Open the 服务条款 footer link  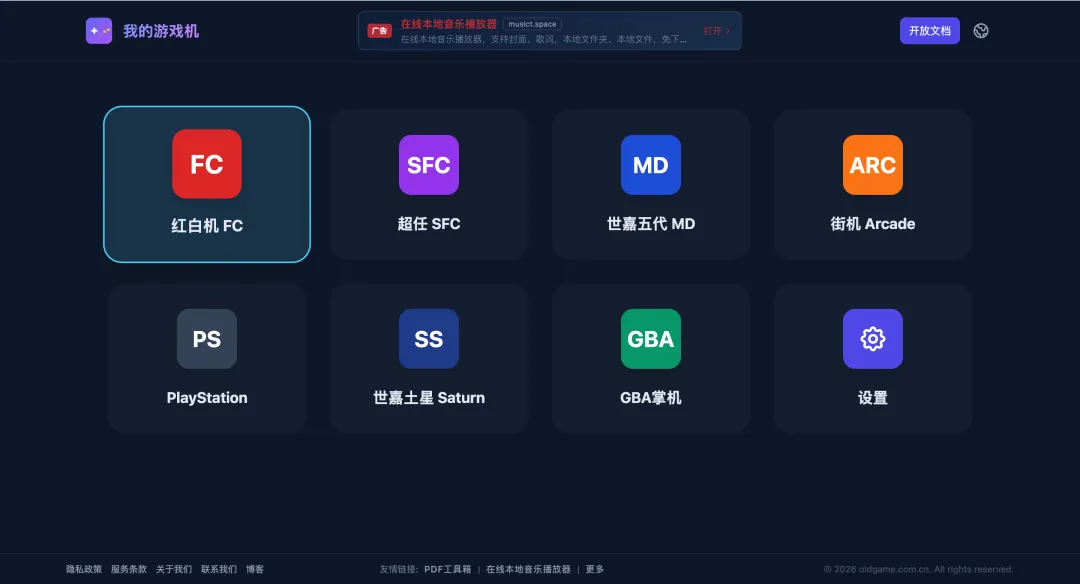pyautogui.click(x=129, y=570)
